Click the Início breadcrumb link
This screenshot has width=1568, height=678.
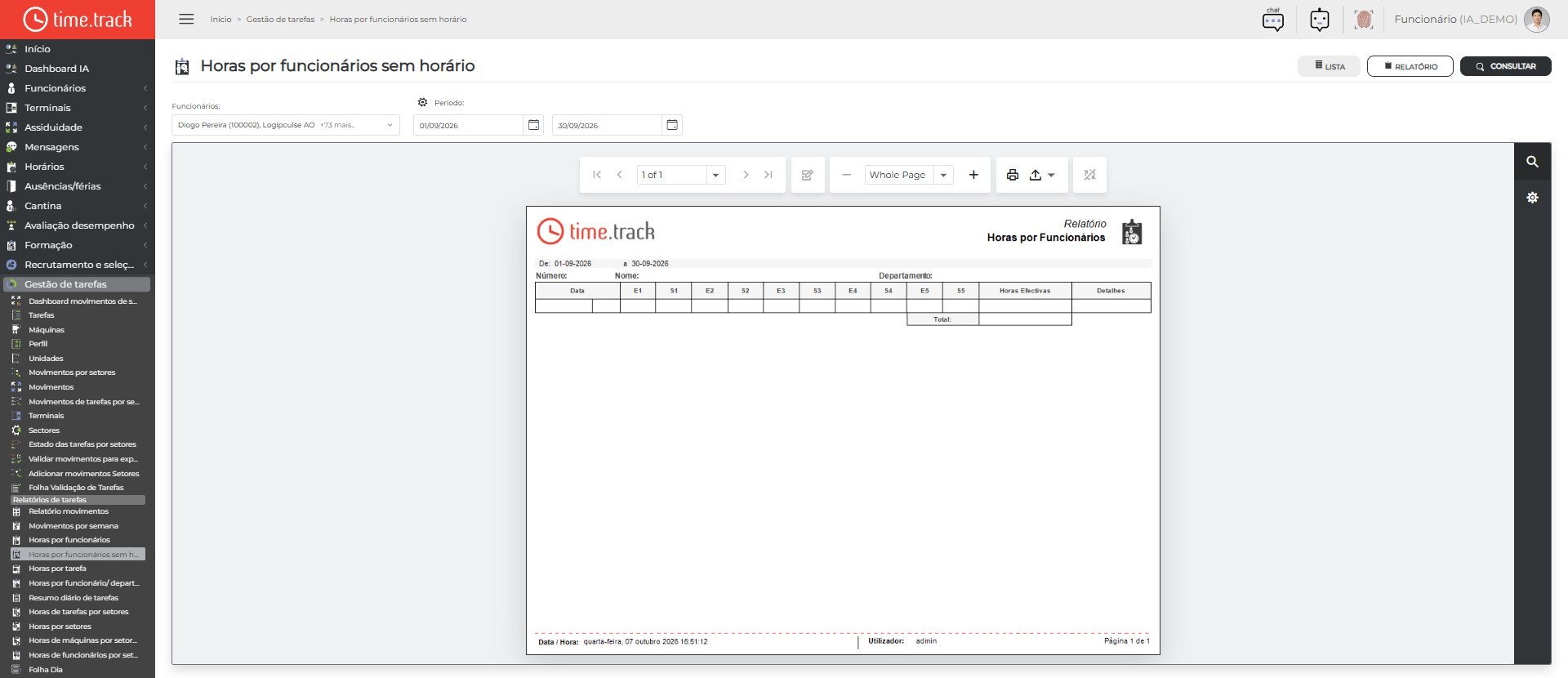coord(220,20)
